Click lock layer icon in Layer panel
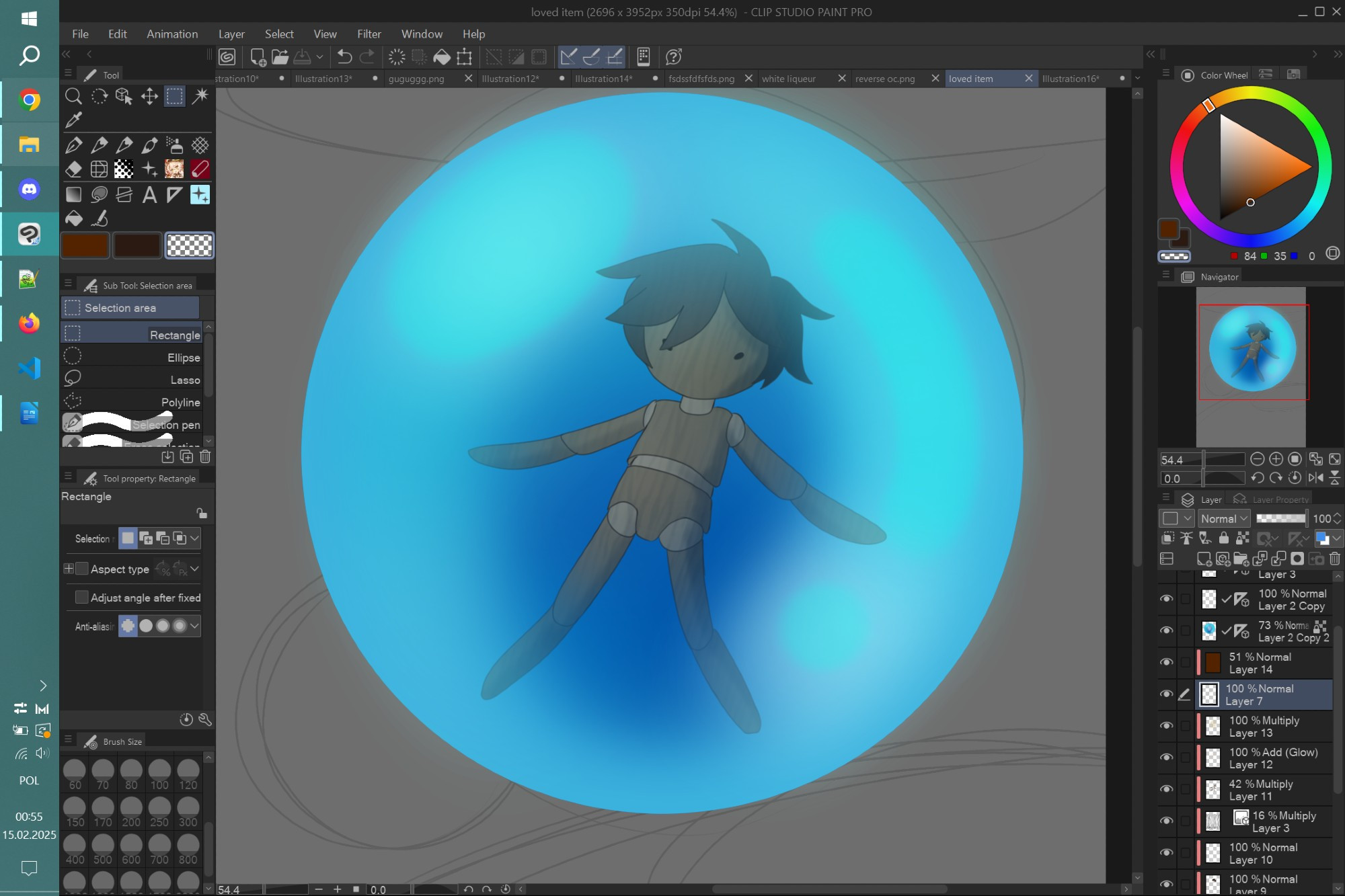This screenshot has height=896, width=1345. point(1224,538)
